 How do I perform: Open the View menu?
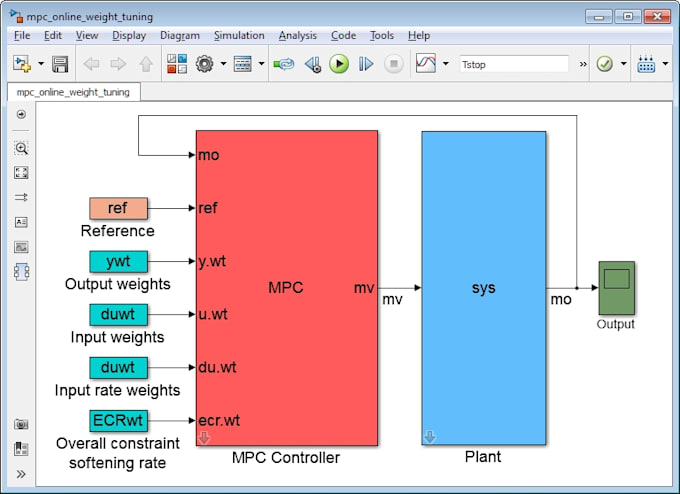pyautogui.click(x=87, y=36)
